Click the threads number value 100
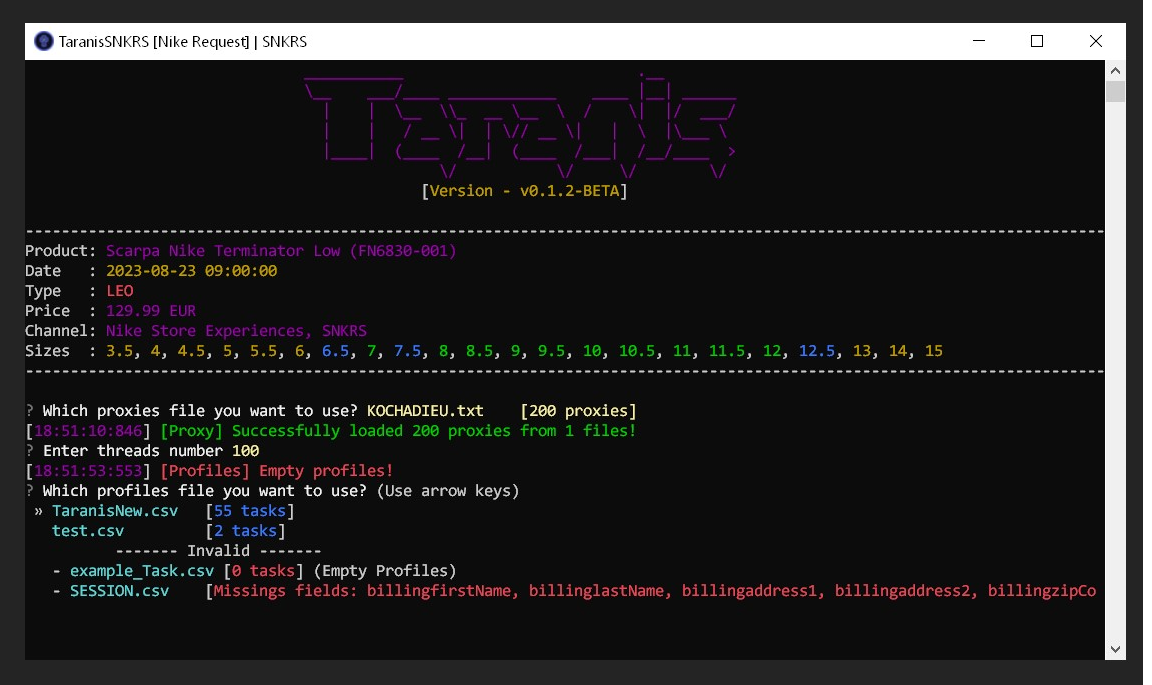This screenshot has width=1152, height=685. [245, 451]
